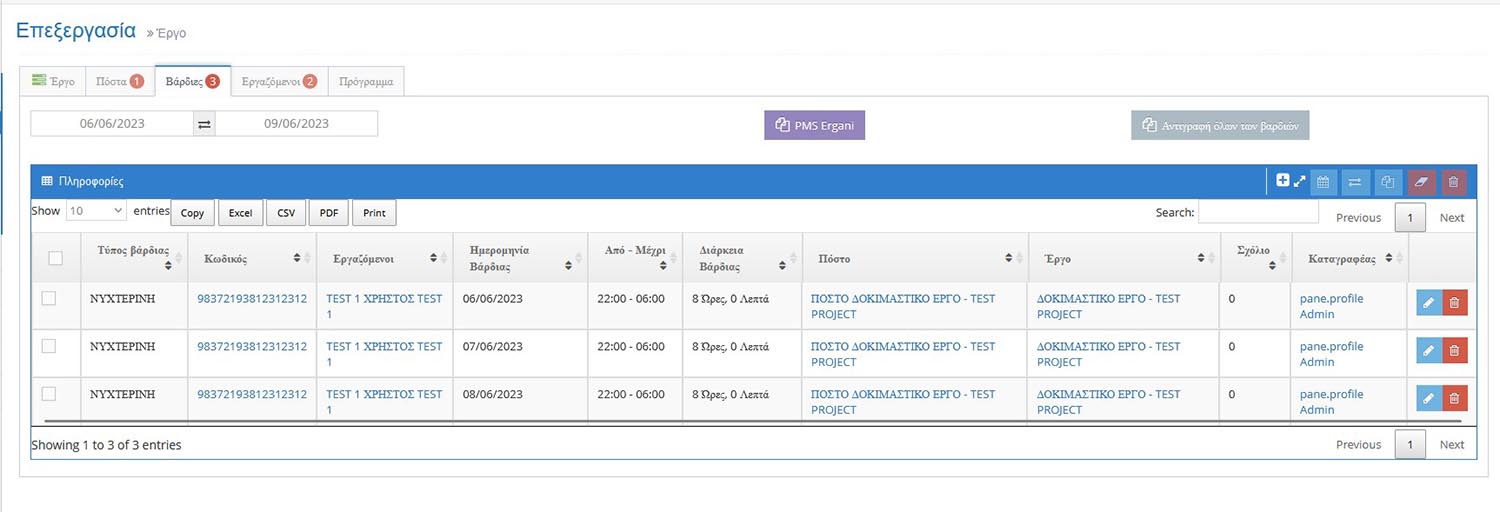Click the end date field 09/06/2023
Viewport: 1500px width, 512px height.
[x=296, y=124]
